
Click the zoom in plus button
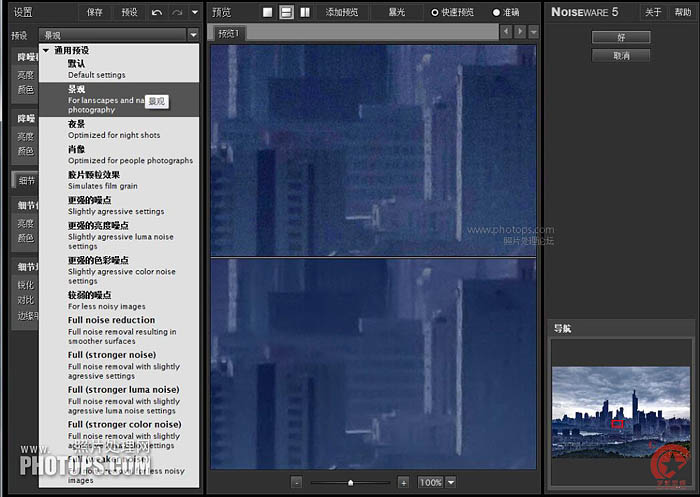click(403, 482)
